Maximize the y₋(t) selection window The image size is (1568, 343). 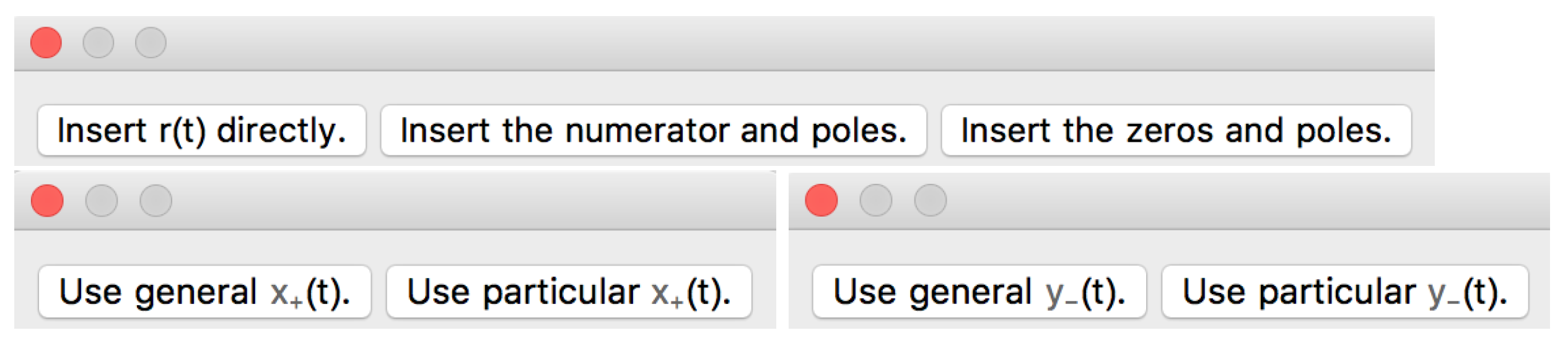pyautogui.click(x=930, y=201)
